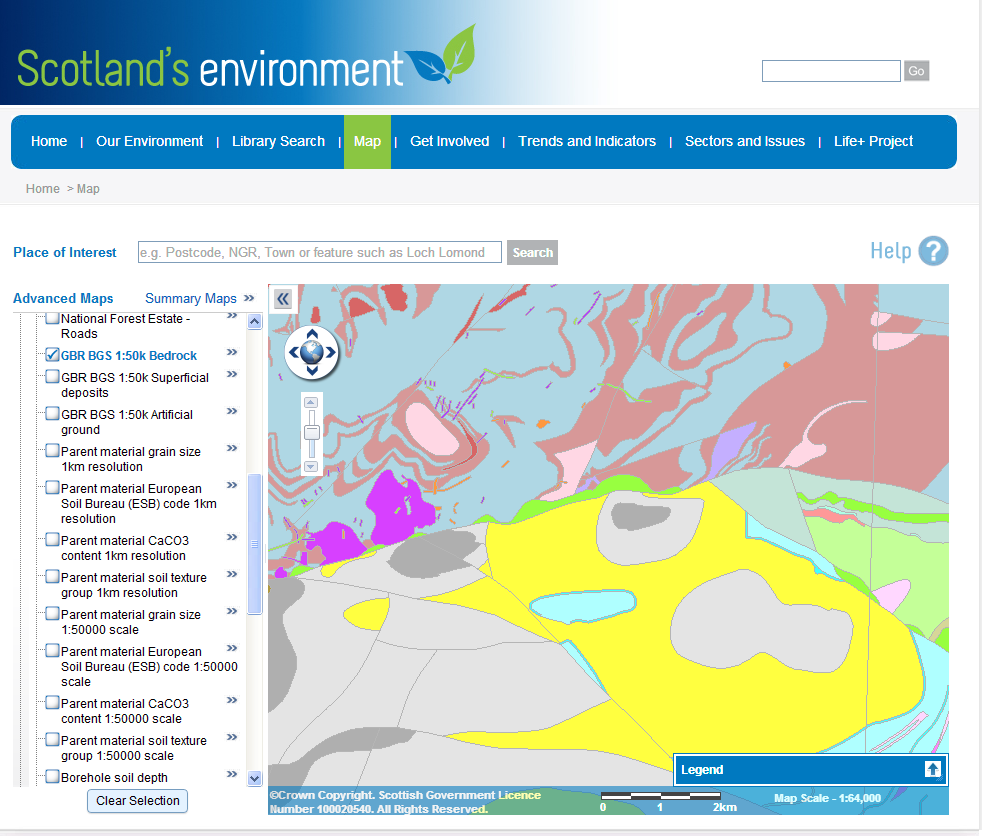Collapse the layer panel with double-left chevron
This screenshot has width=982, height=836.
point(283,299)
